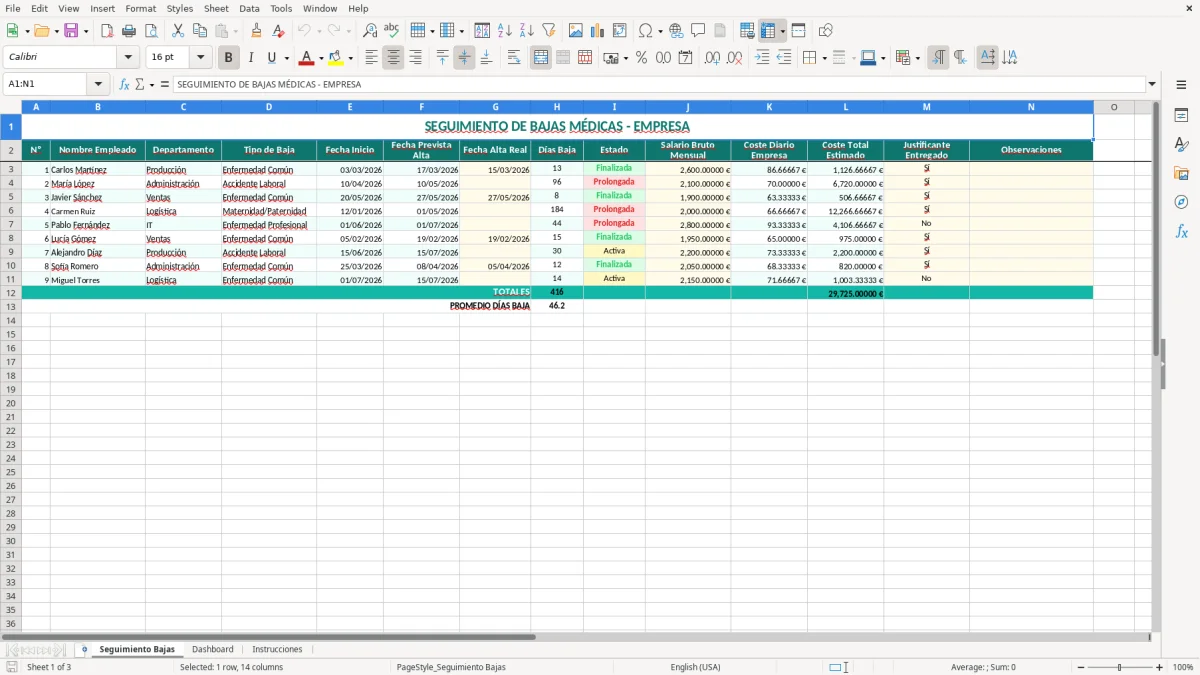Viewport: 1200px width, 675px height.
Task: Open font size dropdown list
Action: tap(201, 58)
